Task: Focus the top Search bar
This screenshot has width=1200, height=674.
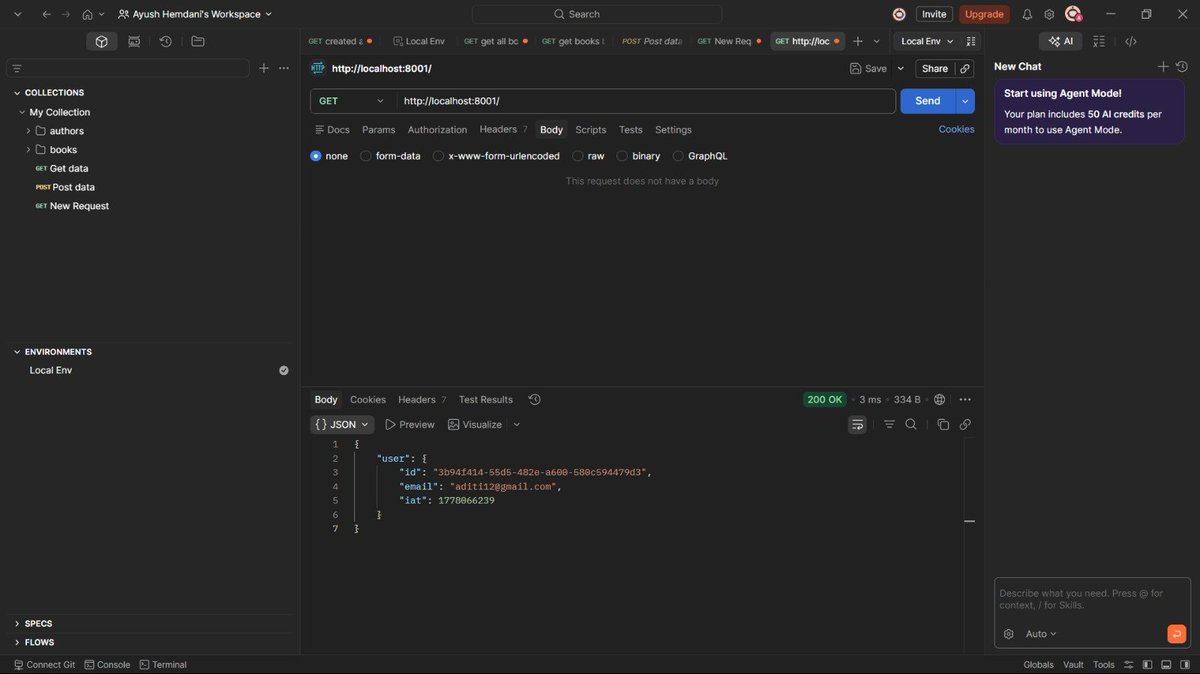Action: [597, 14]
